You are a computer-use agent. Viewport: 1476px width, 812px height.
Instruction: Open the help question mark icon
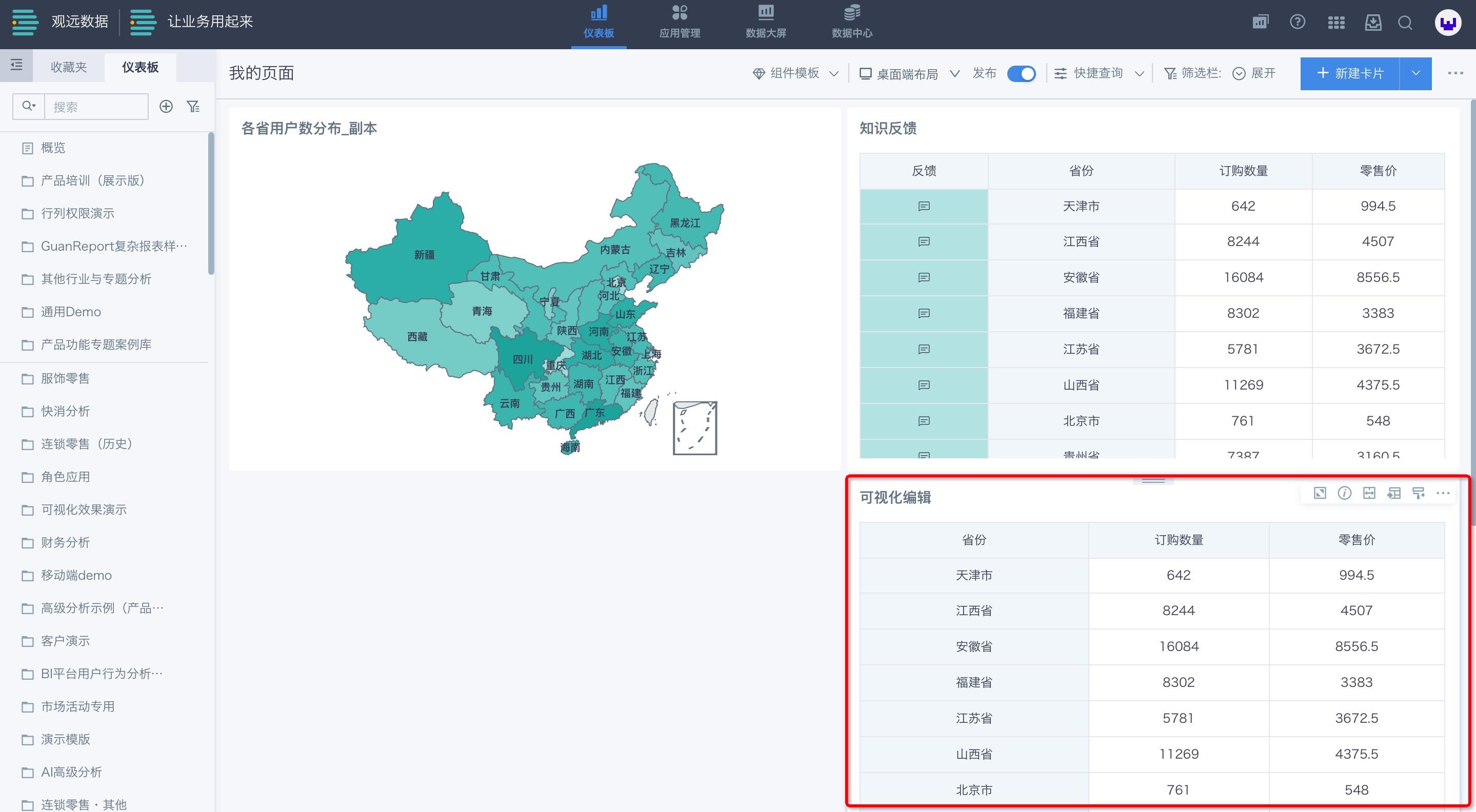(1297, 23)
